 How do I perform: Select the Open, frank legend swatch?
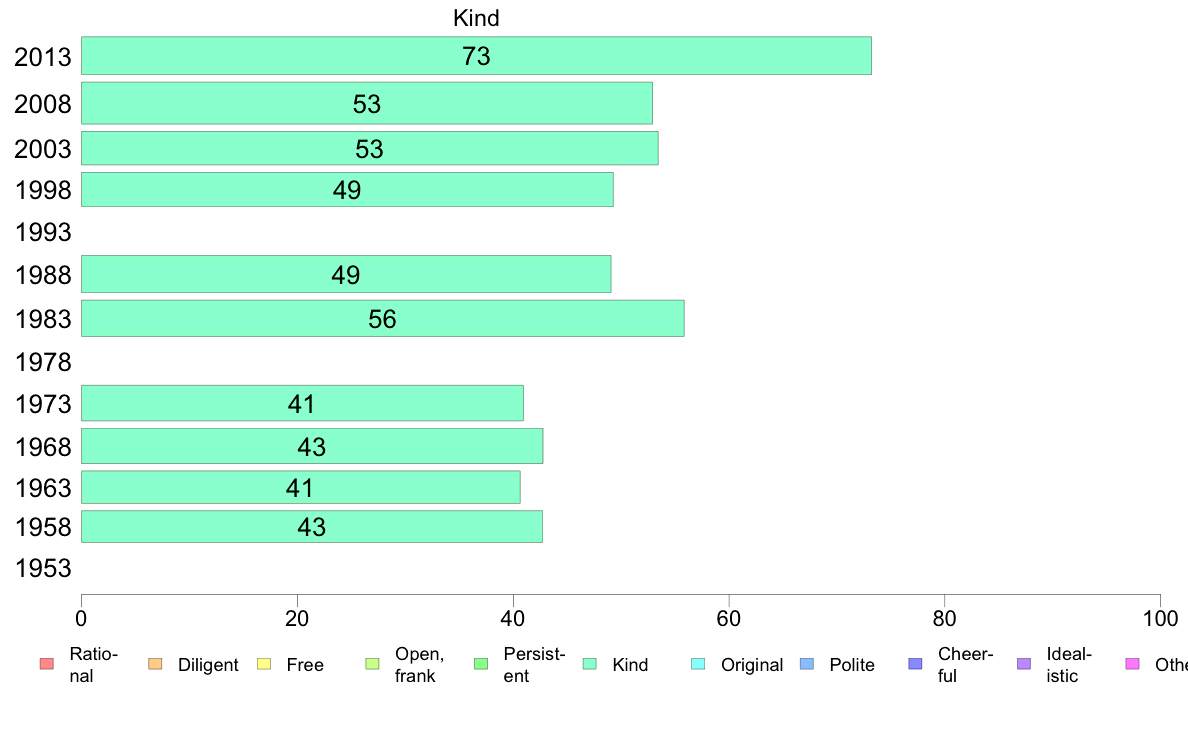tap(372, 664)
